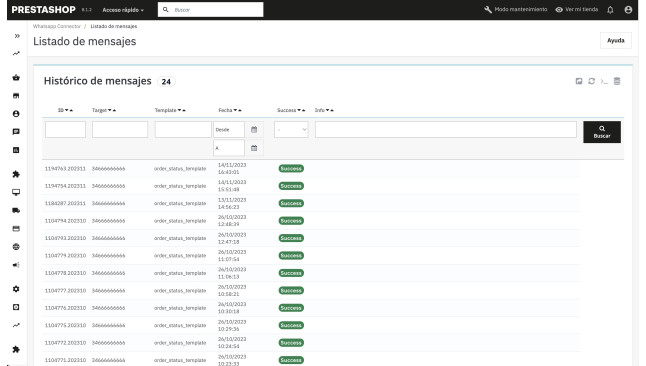Open Payment via the credit card icon
Viewport: 646px width, 366px height.
coord(16,229)
